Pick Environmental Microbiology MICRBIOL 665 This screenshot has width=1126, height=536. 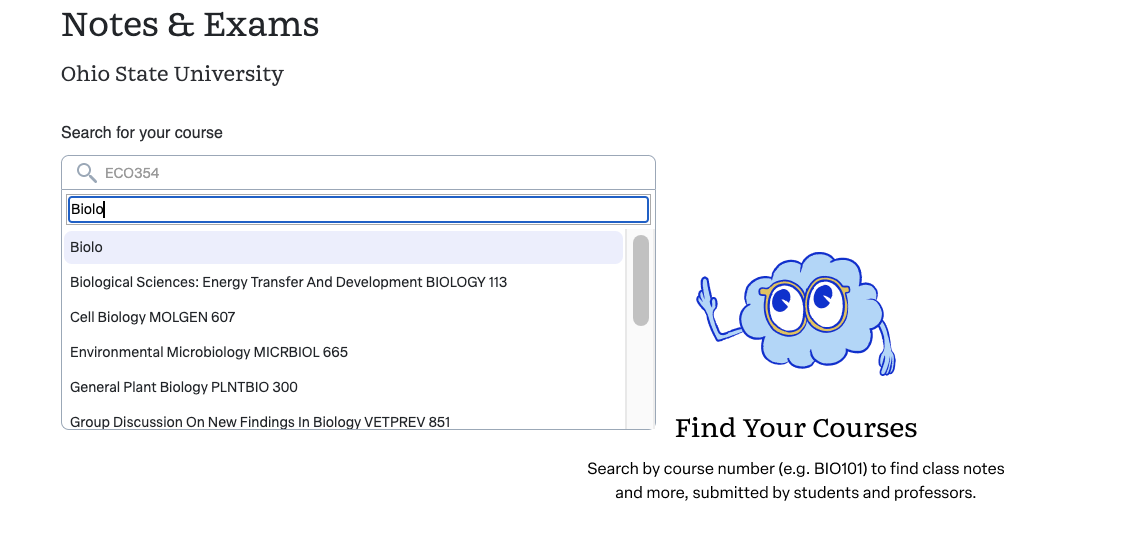point(343,352)
